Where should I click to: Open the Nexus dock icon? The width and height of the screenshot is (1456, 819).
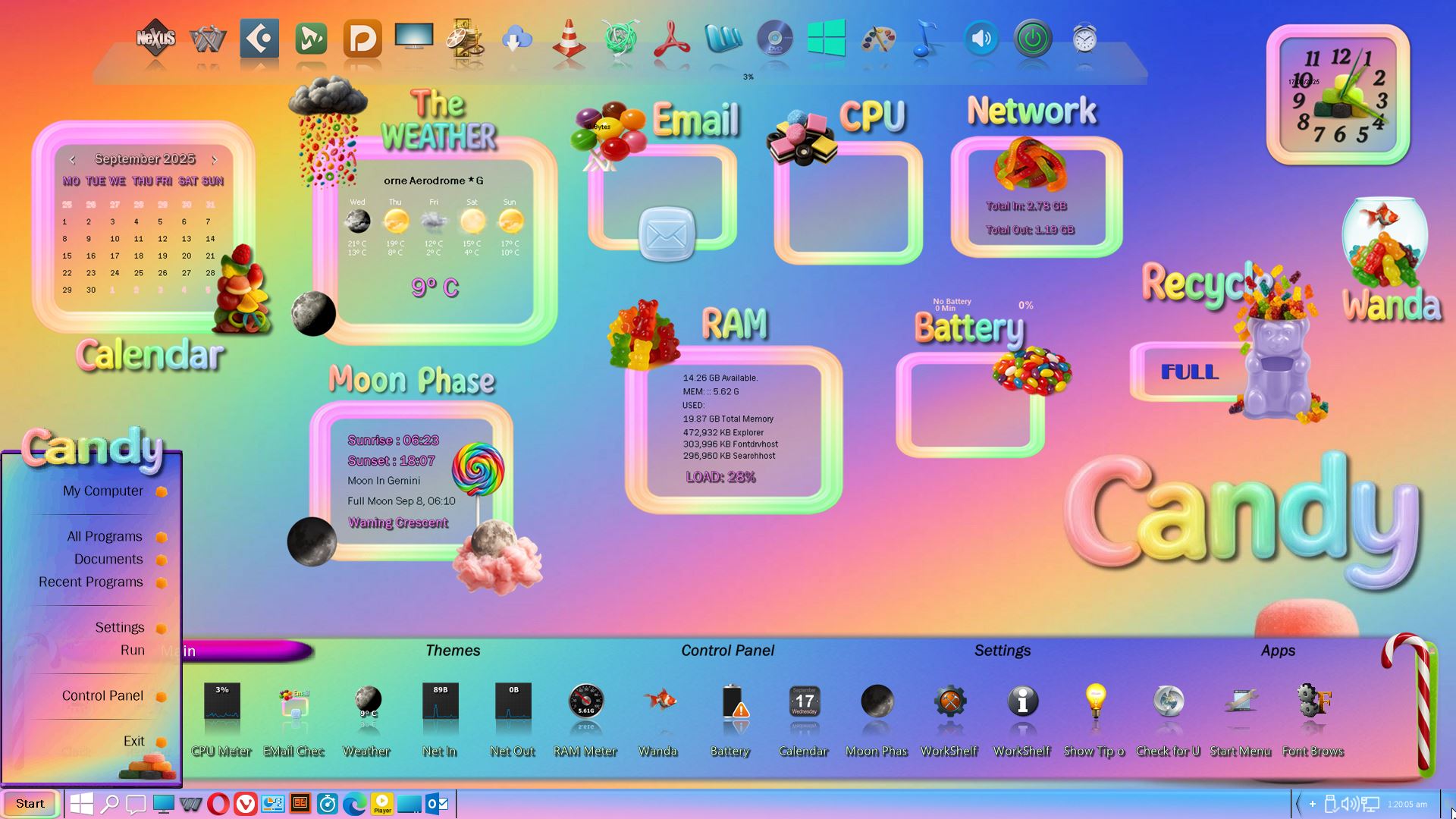[155, 38]
